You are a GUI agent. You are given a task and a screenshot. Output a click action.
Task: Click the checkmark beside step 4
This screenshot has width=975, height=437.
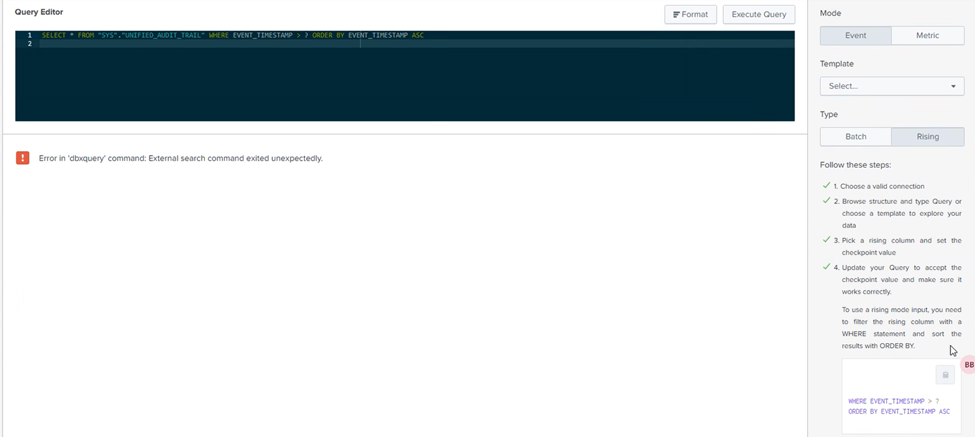click(x=826, y=267)
